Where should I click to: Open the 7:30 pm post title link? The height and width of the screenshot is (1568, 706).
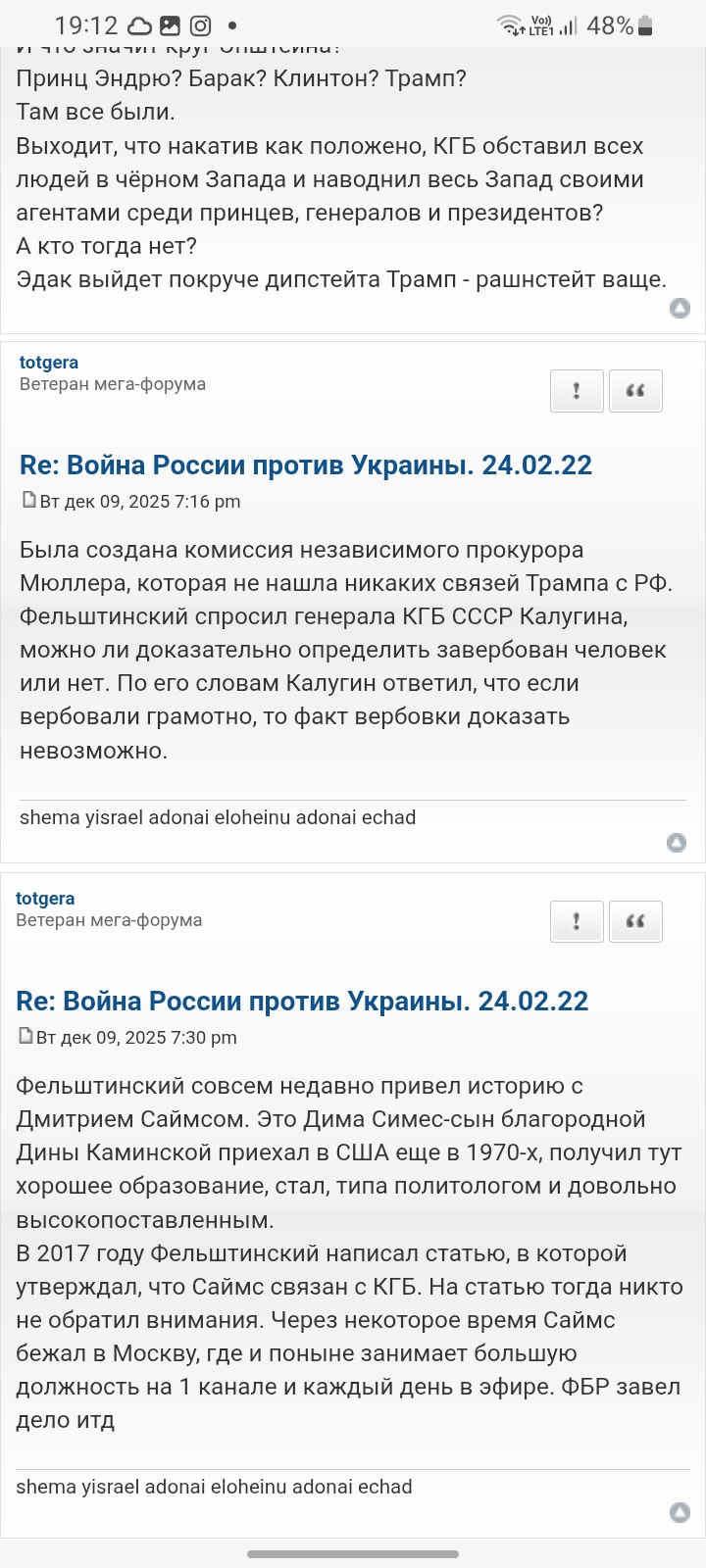[302, 1001]
